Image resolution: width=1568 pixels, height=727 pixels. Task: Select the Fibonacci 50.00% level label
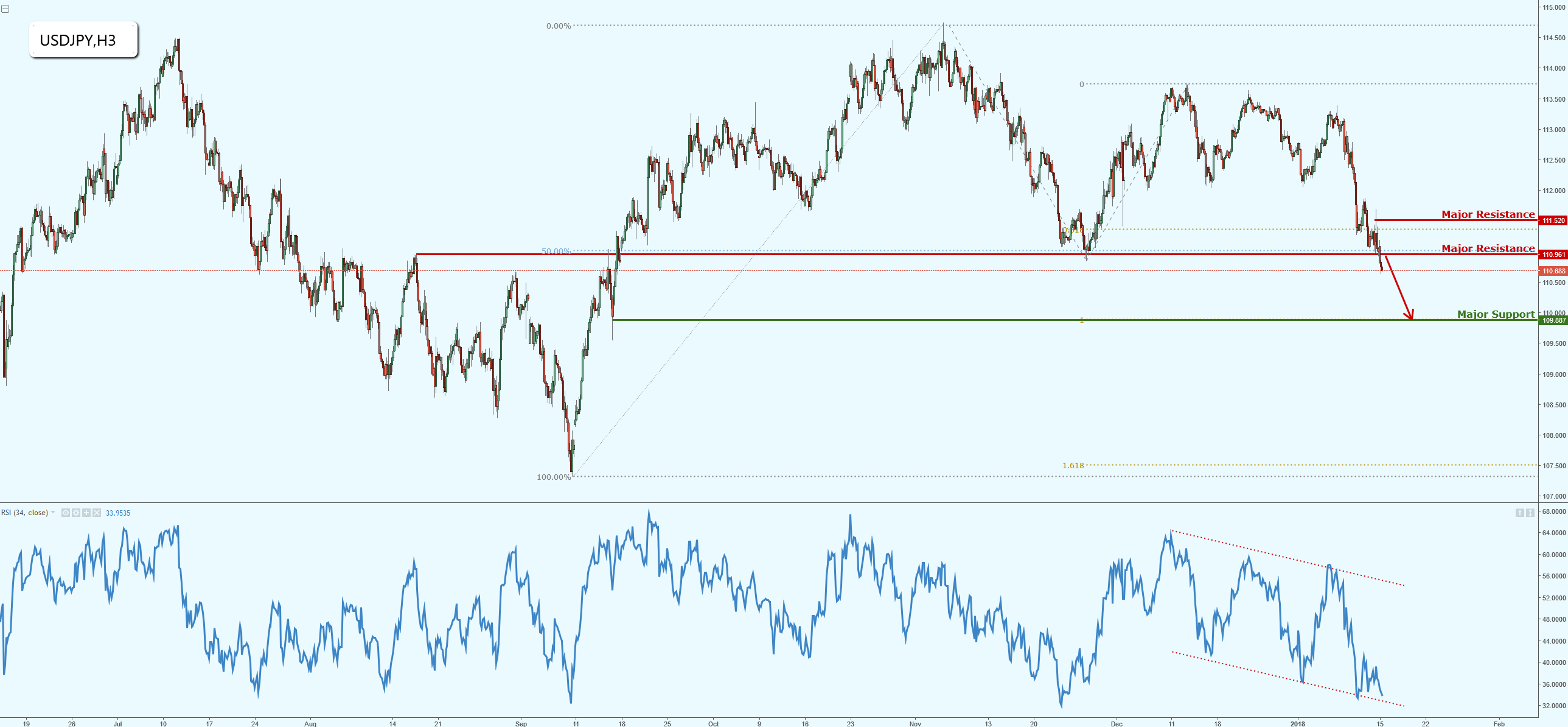(556, 251)
